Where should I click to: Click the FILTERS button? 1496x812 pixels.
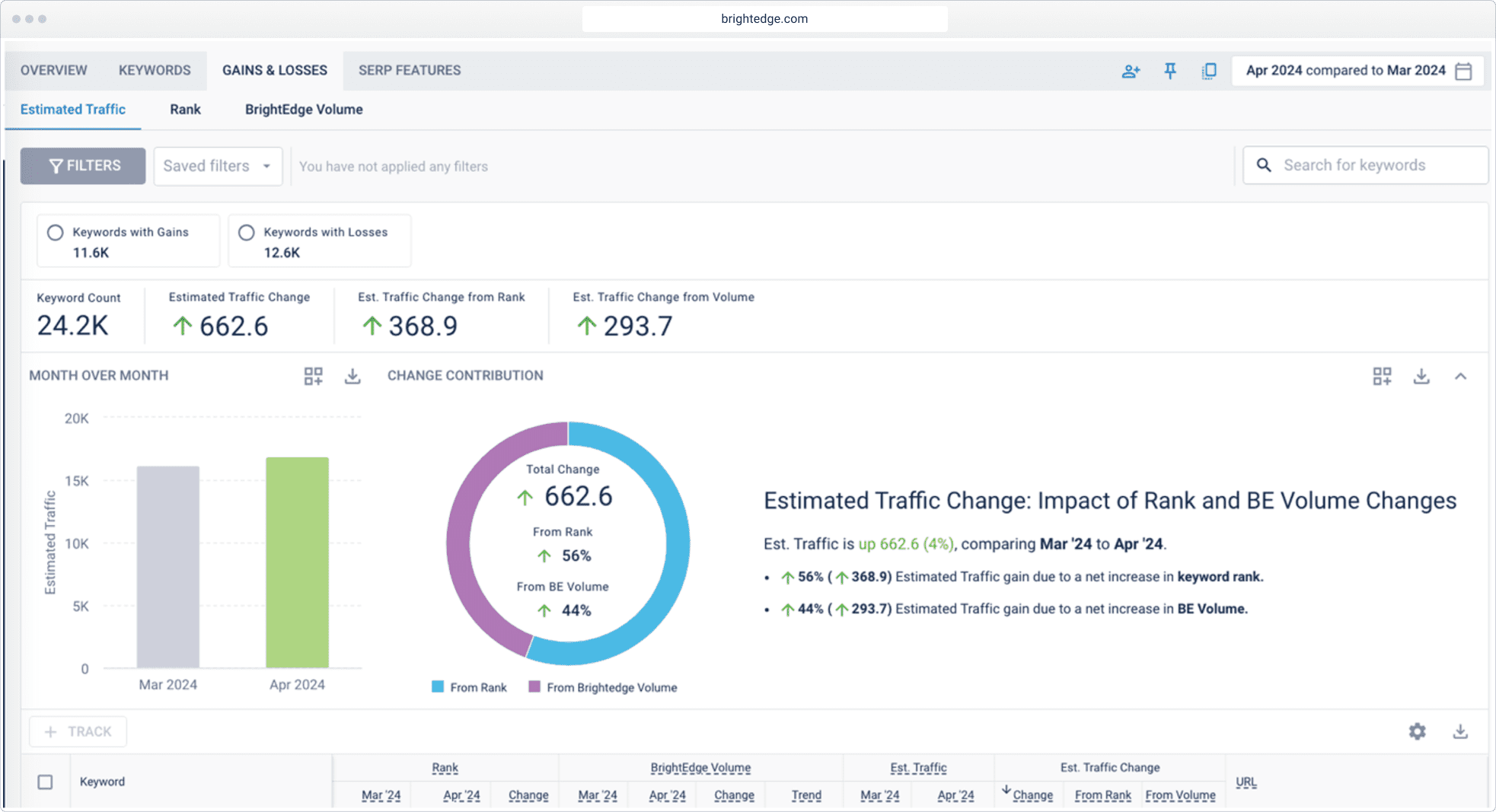(x=83, y=166)
